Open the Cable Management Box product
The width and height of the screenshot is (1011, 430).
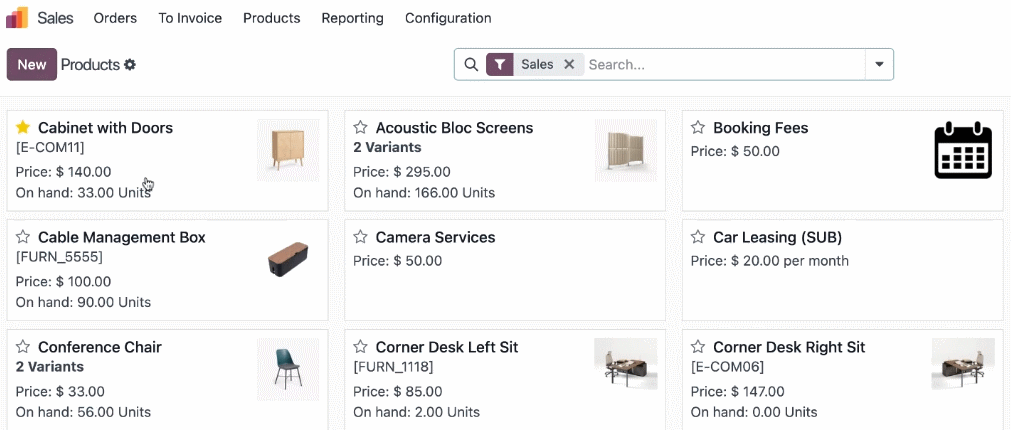point(121,238)
